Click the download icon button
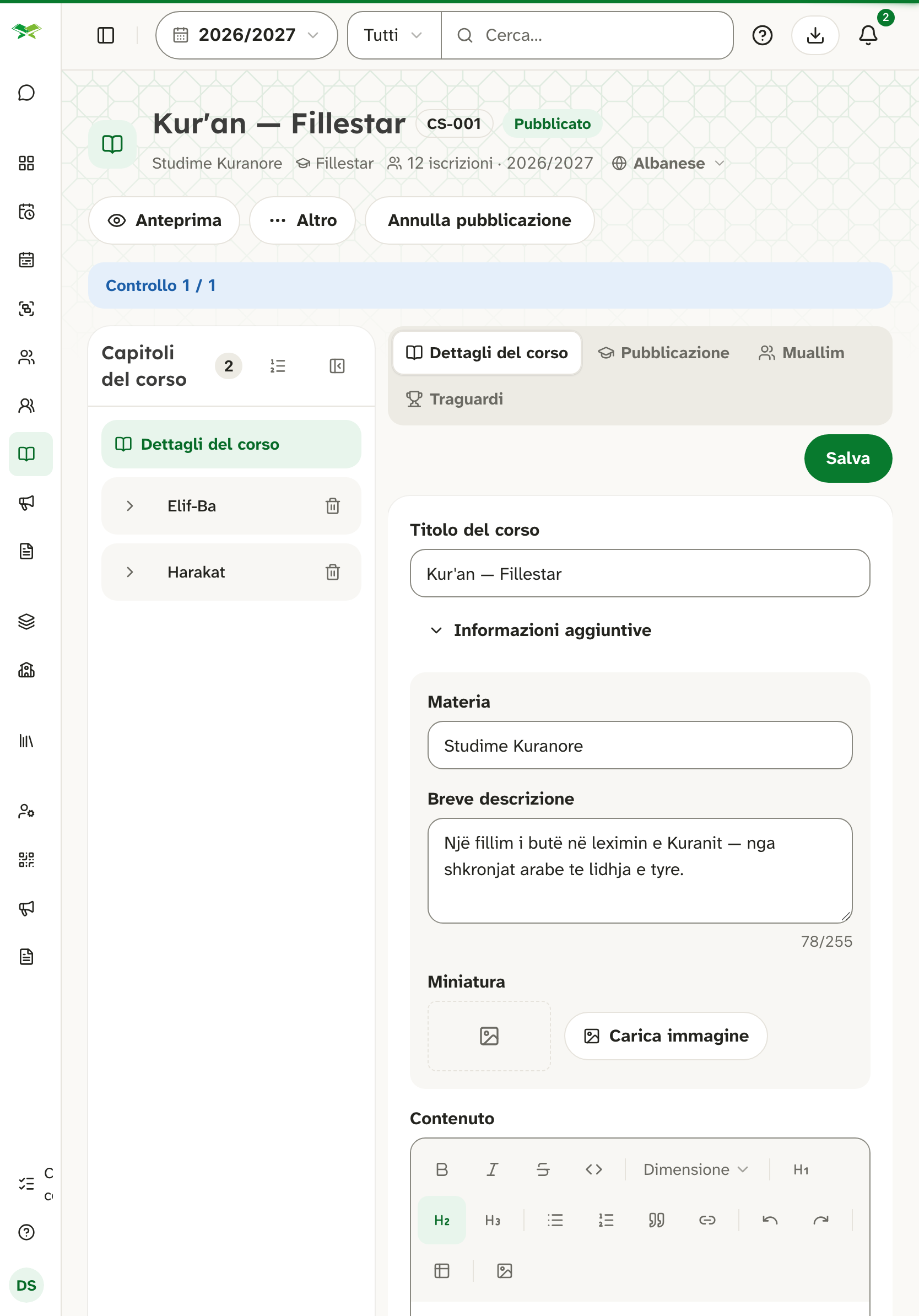The width and height of the screenshot is (919, 1316). coord(815,35)
